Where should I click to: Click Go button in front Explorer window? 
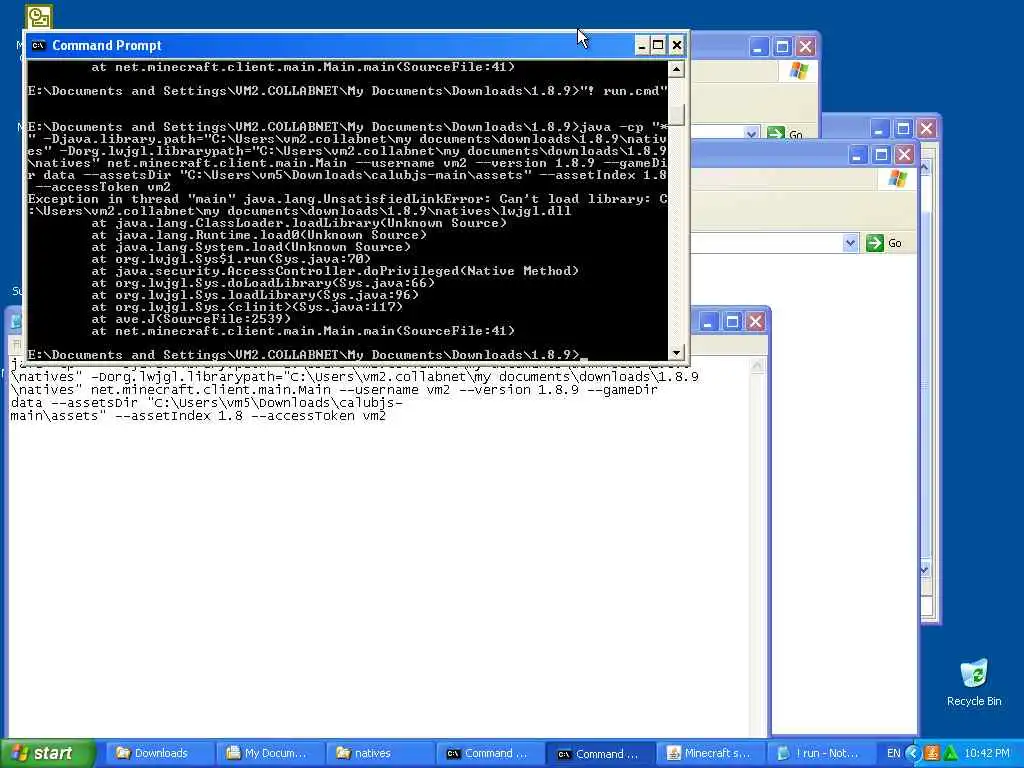pyautogui.click(x=884, y=243)
